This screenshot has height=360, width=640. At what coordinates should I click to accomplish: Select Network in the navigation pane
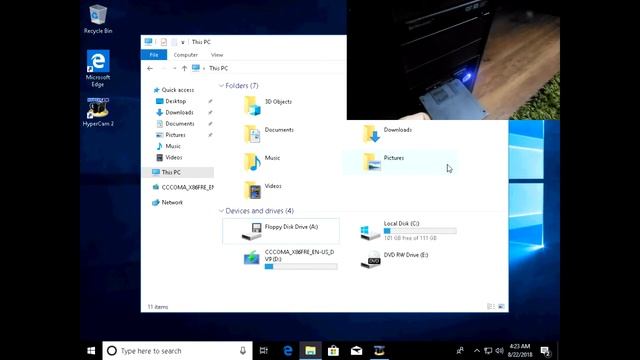click(172, 202)
